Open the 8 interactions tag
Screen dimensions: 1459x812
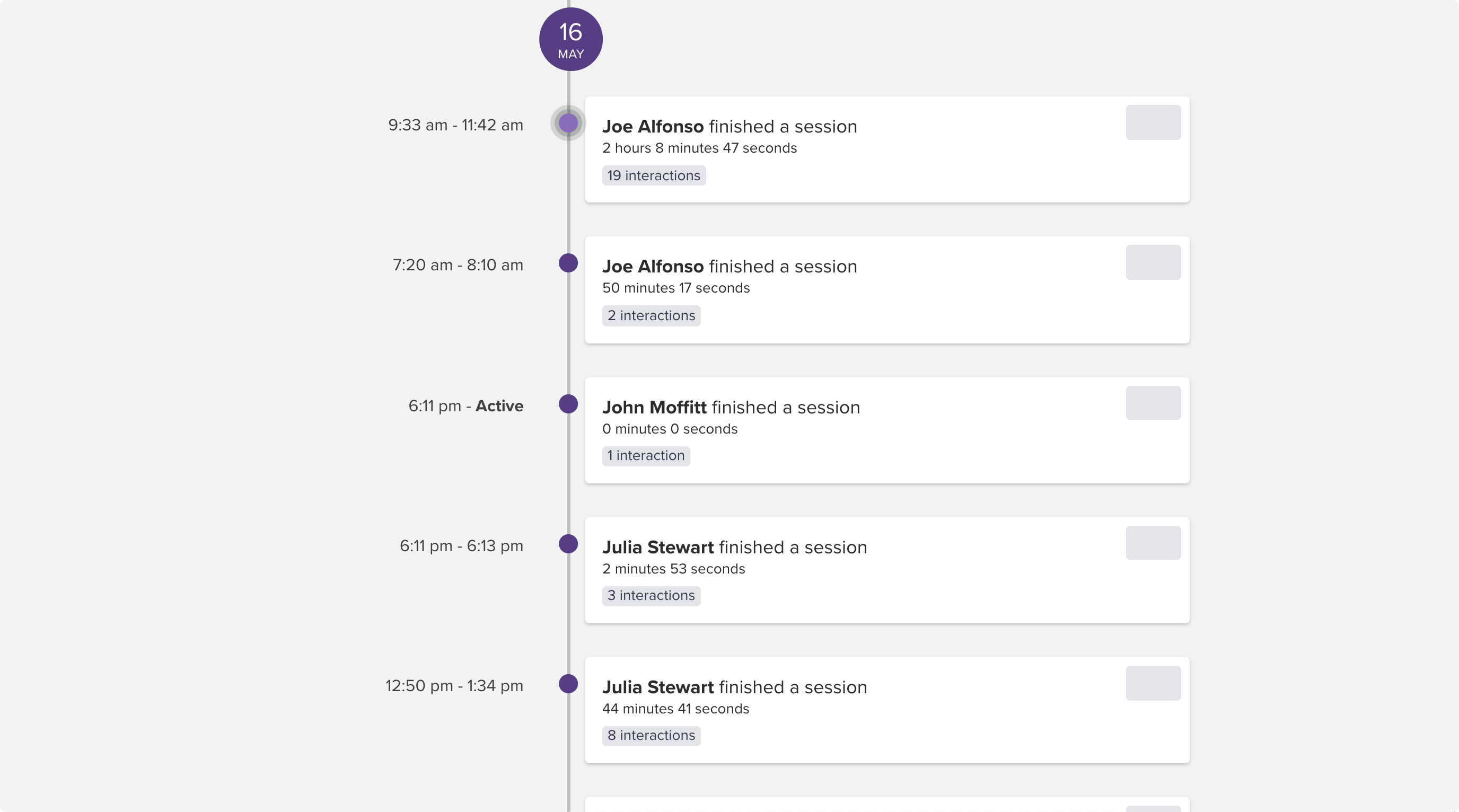point(652,736)
